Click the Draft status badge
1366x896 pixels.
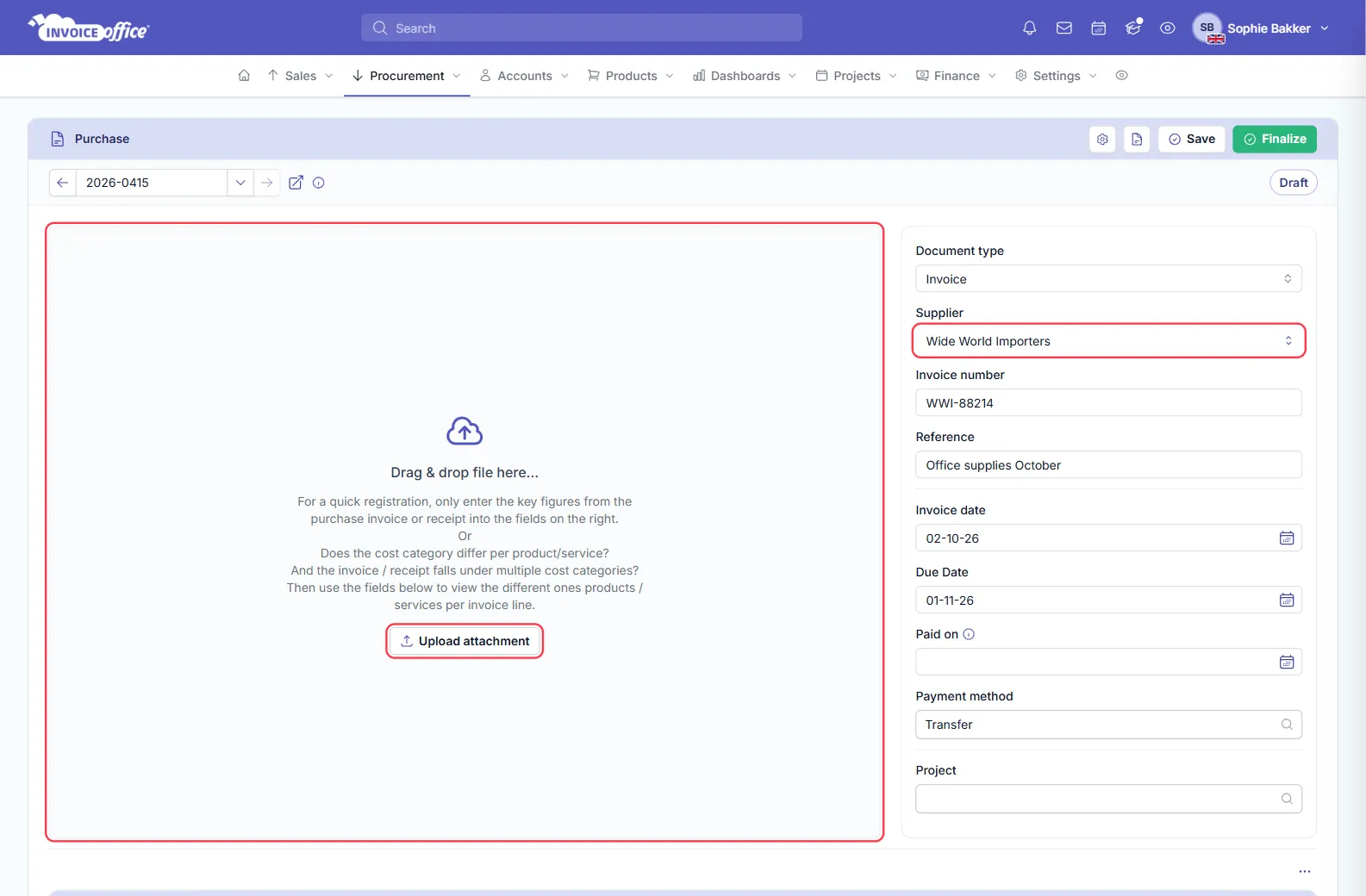1293,183
